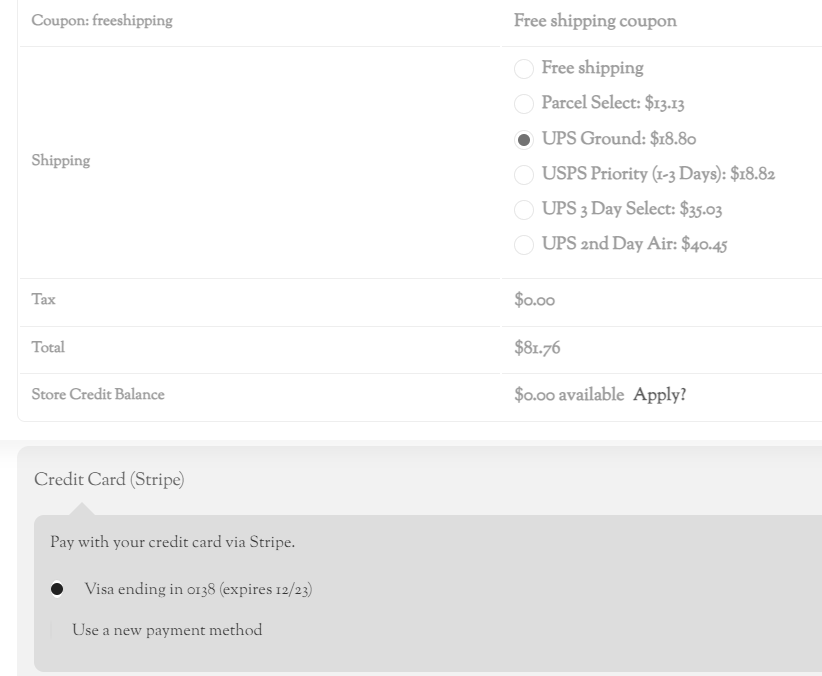Click the 'UPS Ground: $18.80' label text
Screen dimensions: 822x676
[619, 139]
